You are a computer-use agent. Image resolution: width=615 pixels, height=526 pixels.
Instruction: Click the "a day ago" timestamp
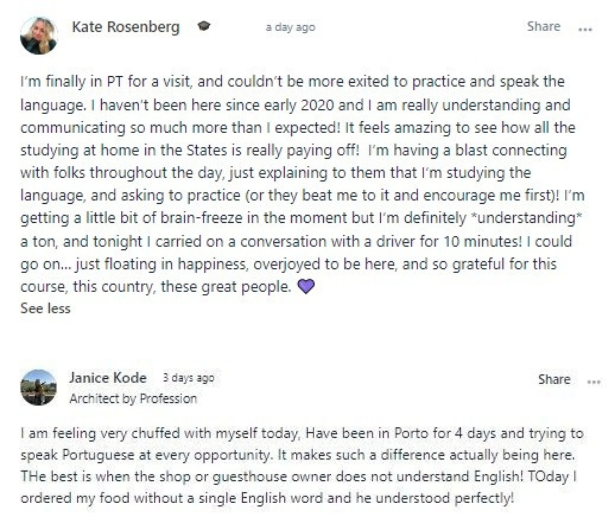290,28
